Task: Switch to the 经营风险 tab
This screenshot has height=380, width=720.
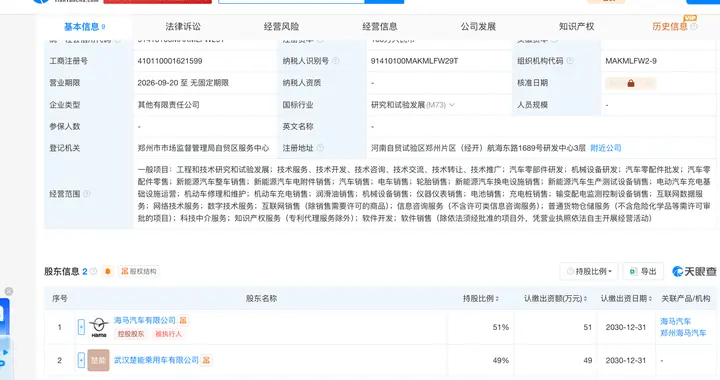Action: (x=281, y=27)
